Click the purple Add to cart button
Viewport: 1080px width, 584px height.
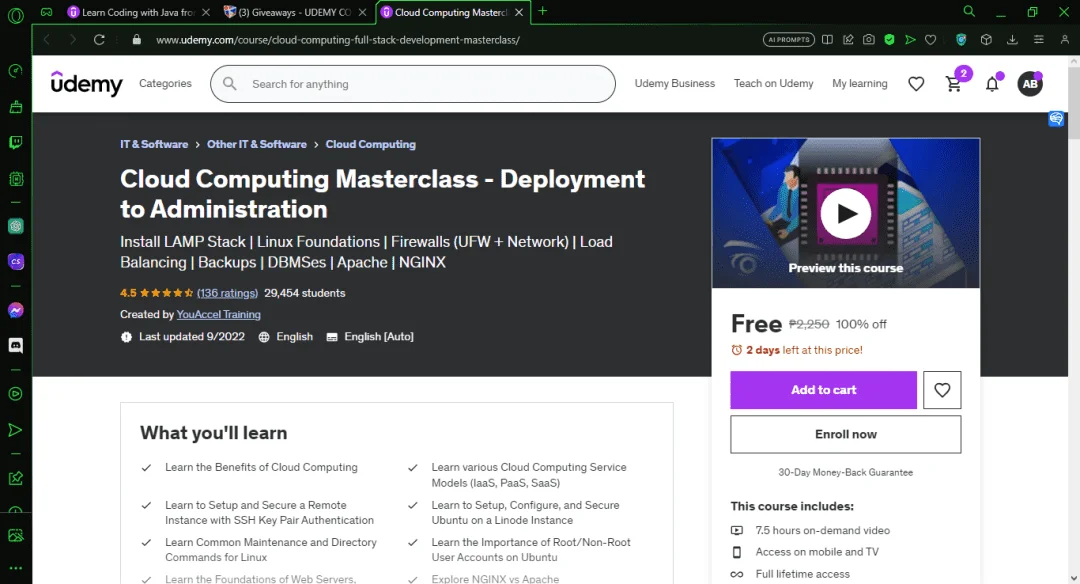point(823,390)
